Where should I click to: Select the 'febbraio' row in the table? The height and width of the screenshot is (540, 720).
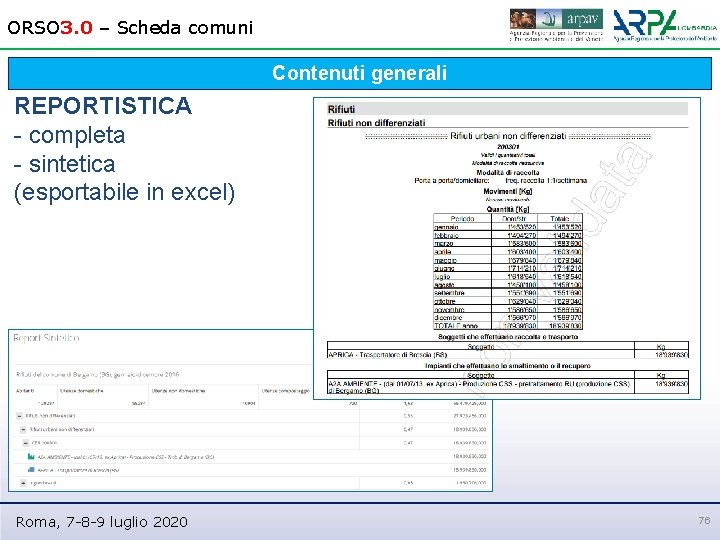(x=508, y=235)
